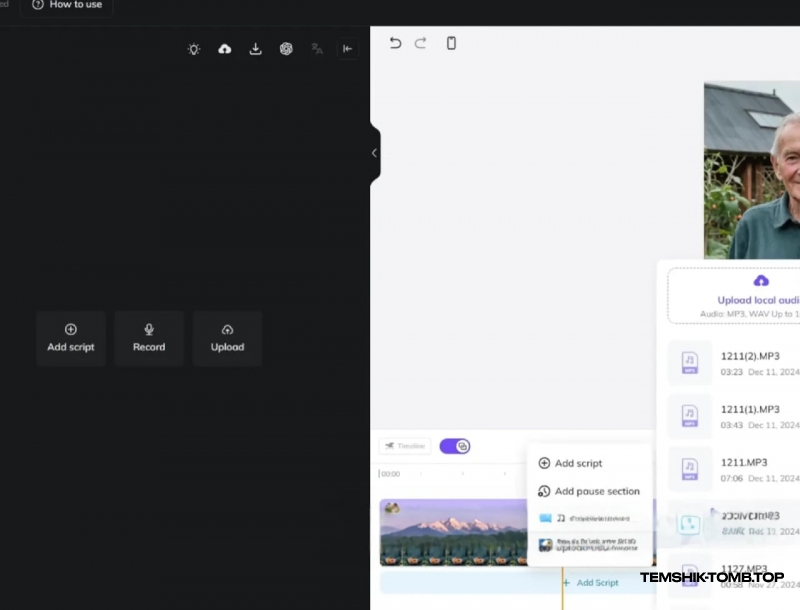The image size is (800, 610).
Task: Collapse panel using the arrow-to-bar icon
Action: 347,49
